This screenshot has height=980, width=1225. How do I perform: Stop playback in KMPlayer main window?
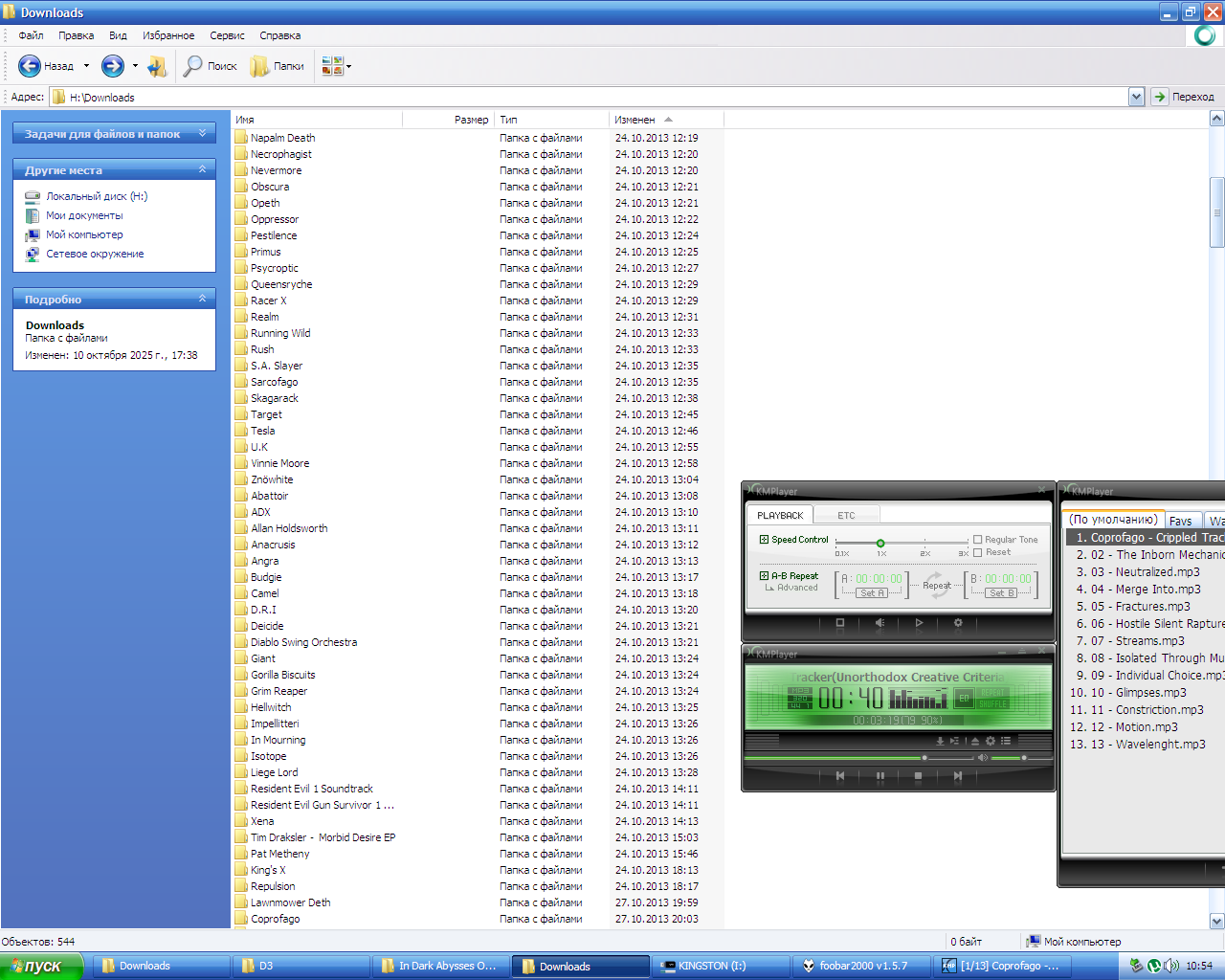point(919,776)
